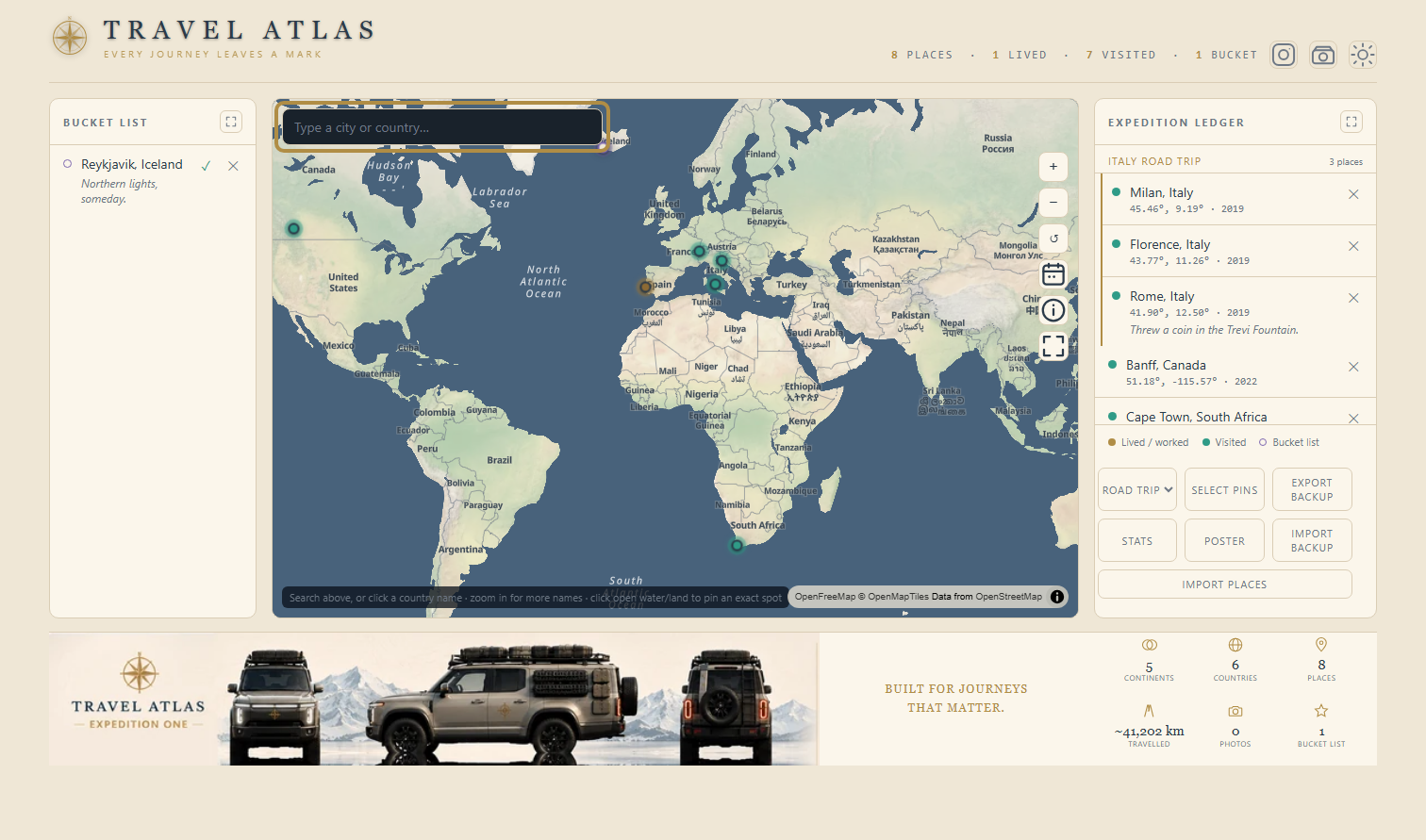Screen dimensions: 1426x840
Task: Expand the Bucket List panel
Action: coord(231,122)
